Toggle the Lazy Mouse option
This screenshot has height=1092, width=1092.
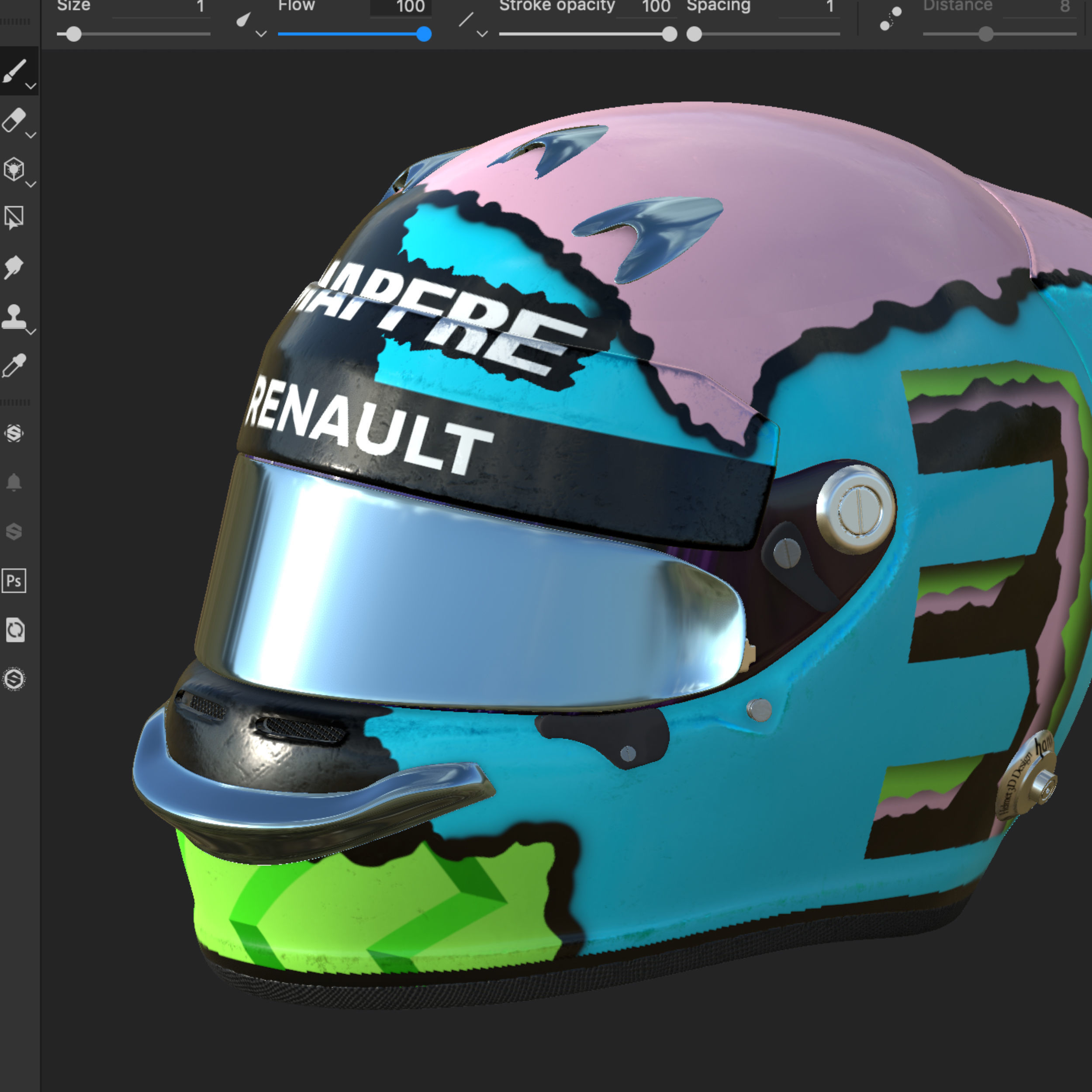890,19
